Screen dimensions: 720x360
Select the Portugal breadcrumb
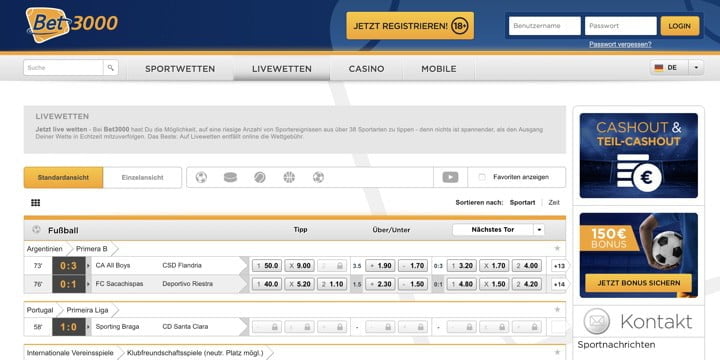click(x=40, y=310)
